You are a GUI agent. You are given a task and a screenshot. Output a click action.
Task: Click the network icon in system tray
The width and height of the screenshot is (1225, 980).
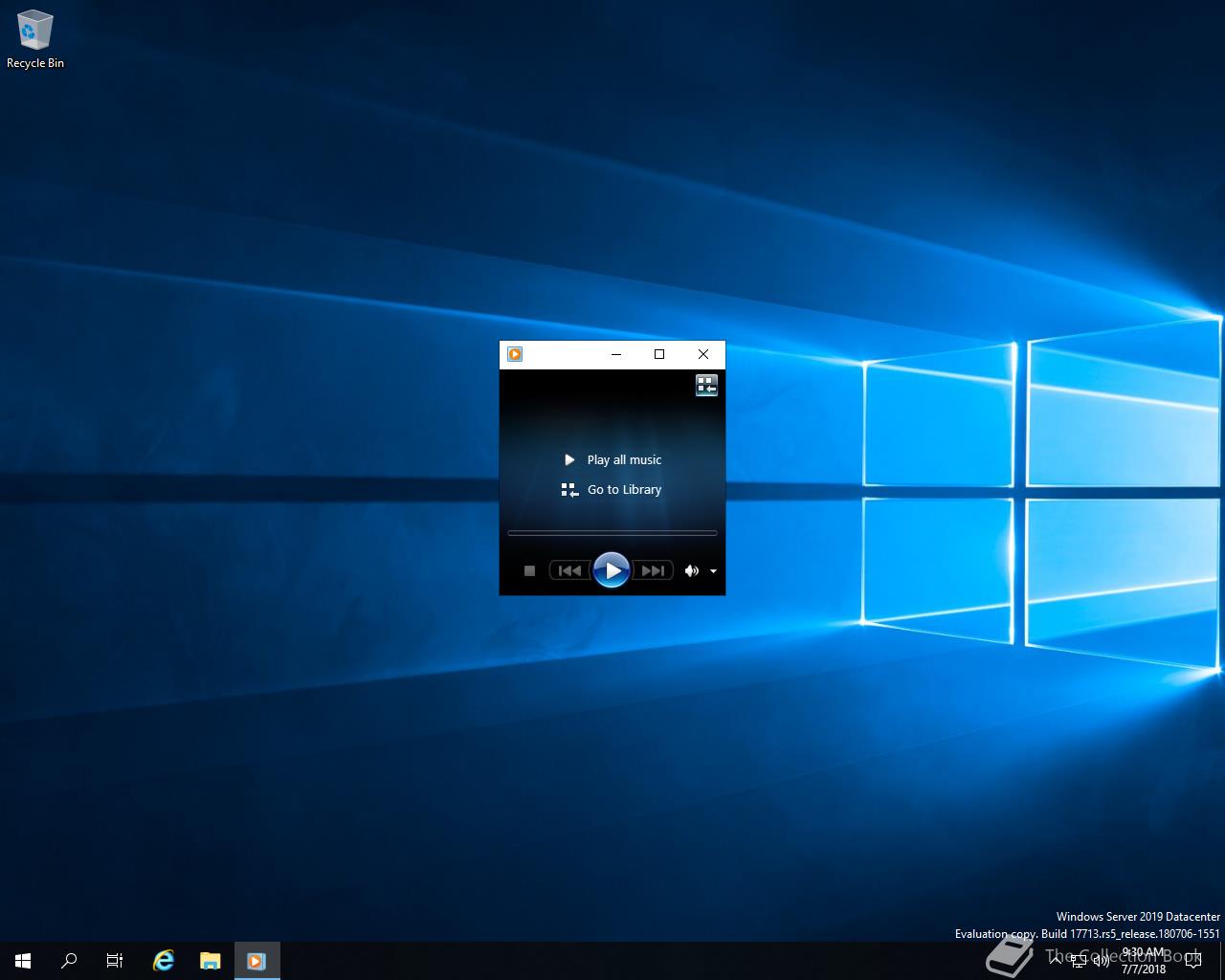pos(1079,961)
